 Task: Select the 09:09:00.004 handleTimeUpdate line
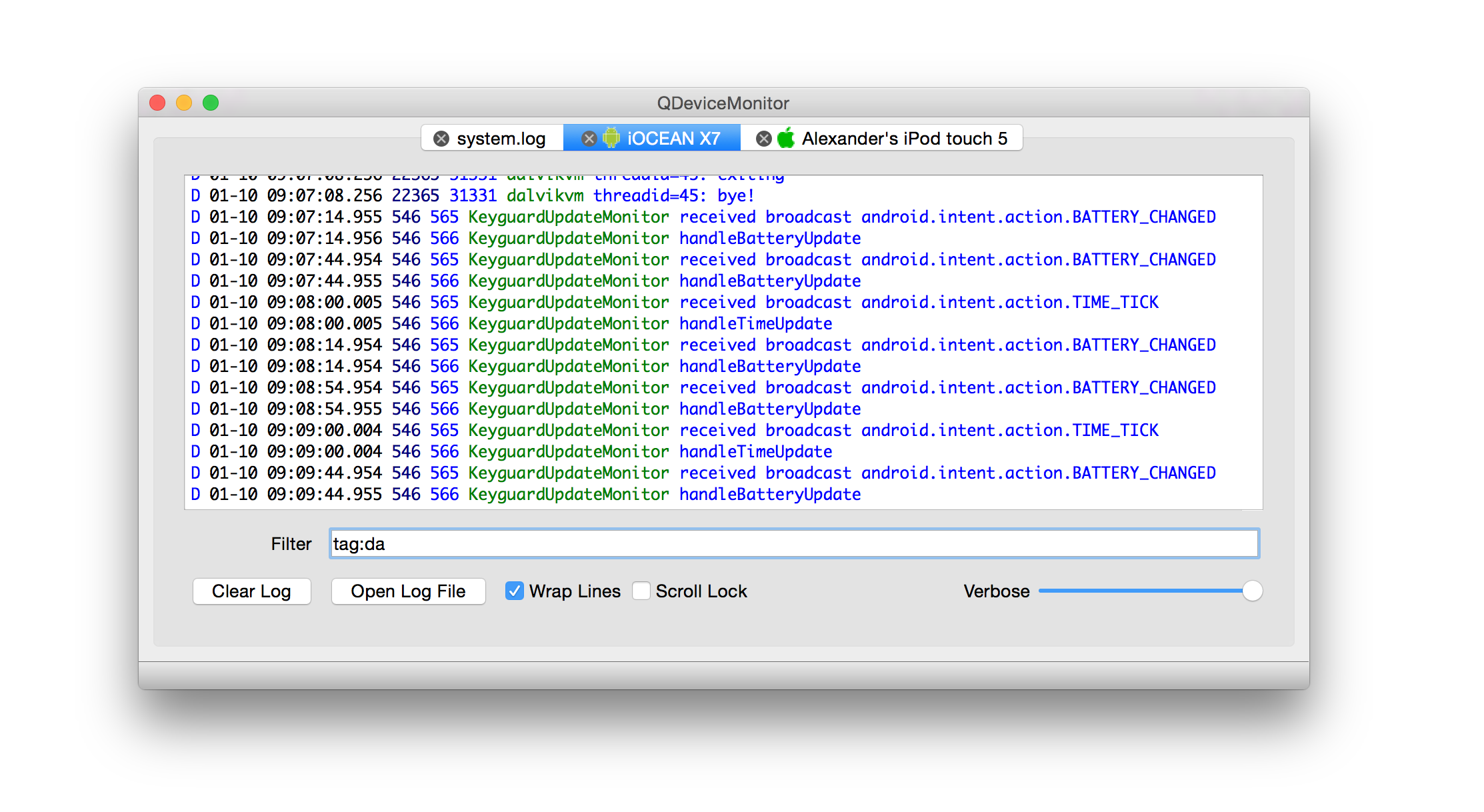point(511,451)
